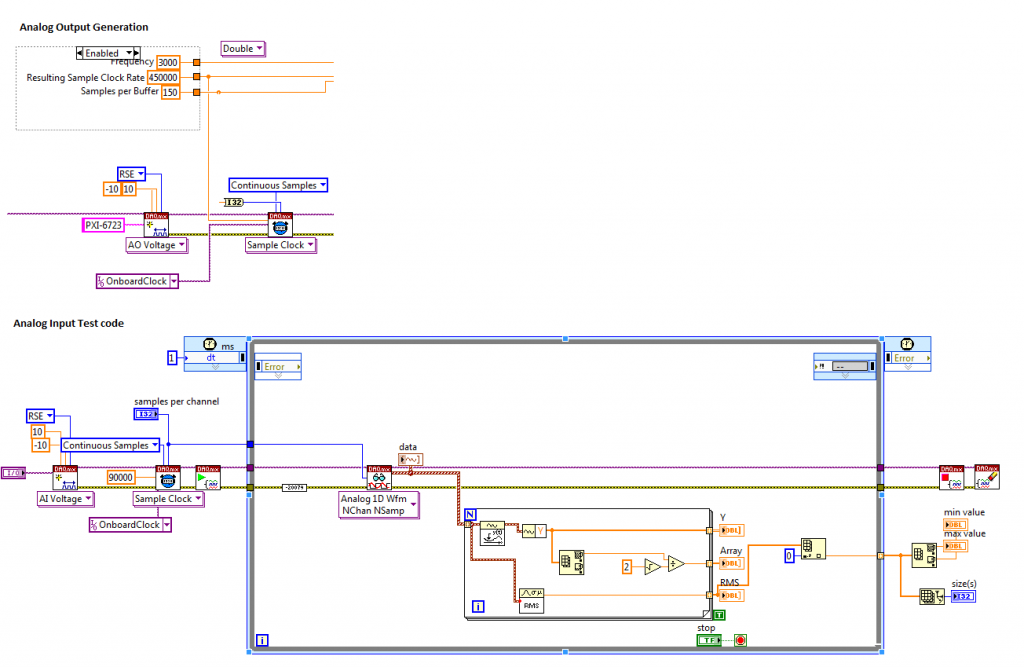Image resolution: width=1024 pixels, height=667 pixels.
Task: Click the divide function triangle
Action: click(677, 563)
